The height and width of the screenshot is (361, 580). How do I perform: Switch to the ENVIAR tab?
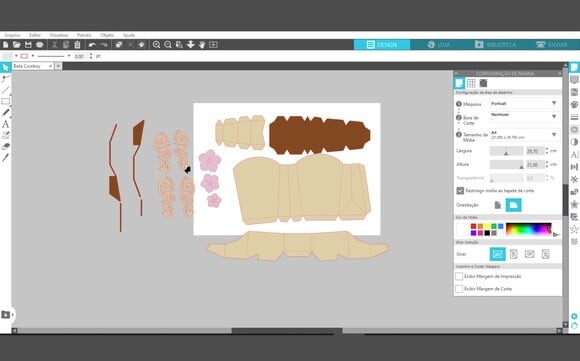coord(552,45)
